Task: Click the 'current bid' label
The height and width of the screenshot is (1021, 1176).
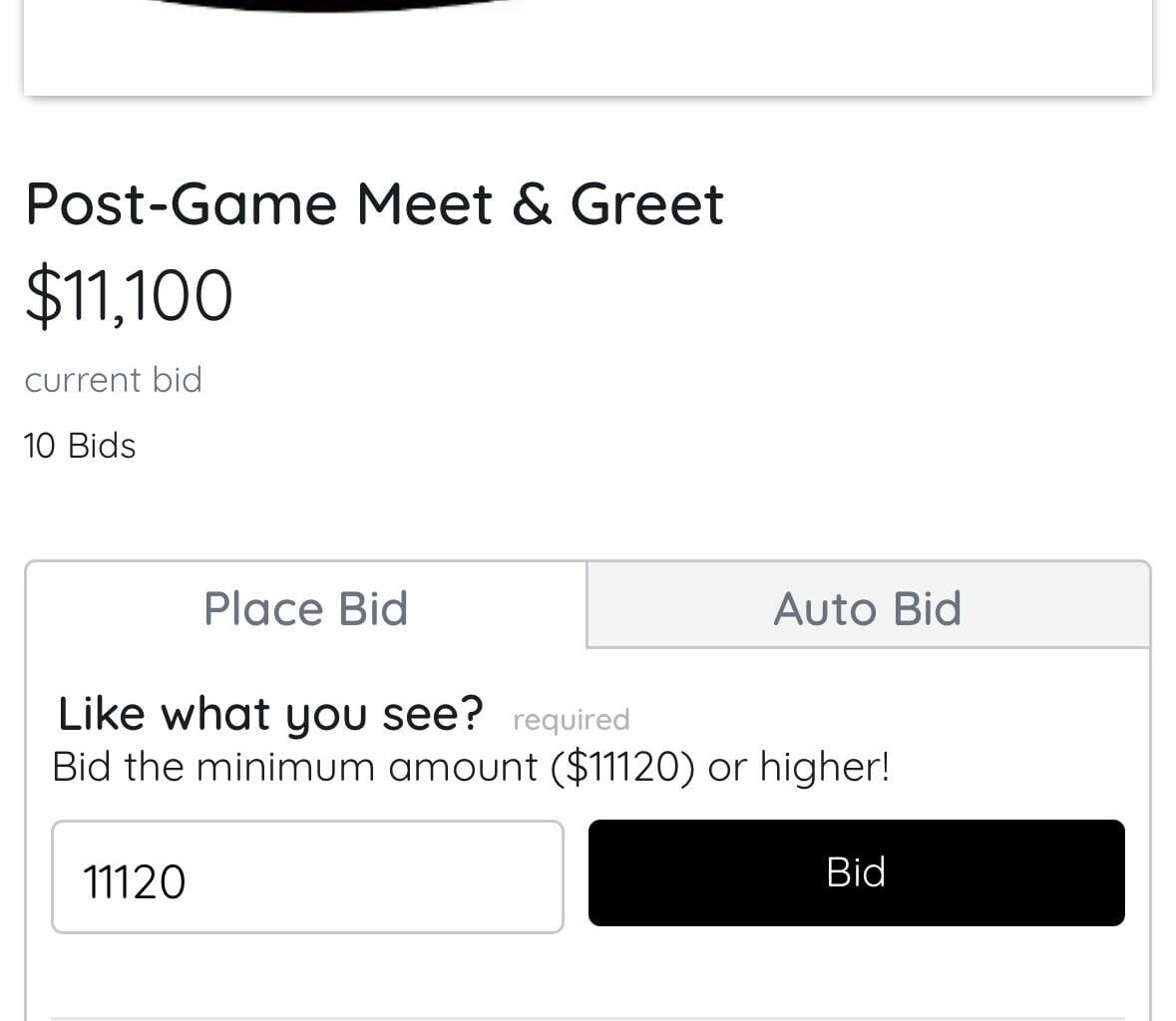Action: tap(113, 380)
